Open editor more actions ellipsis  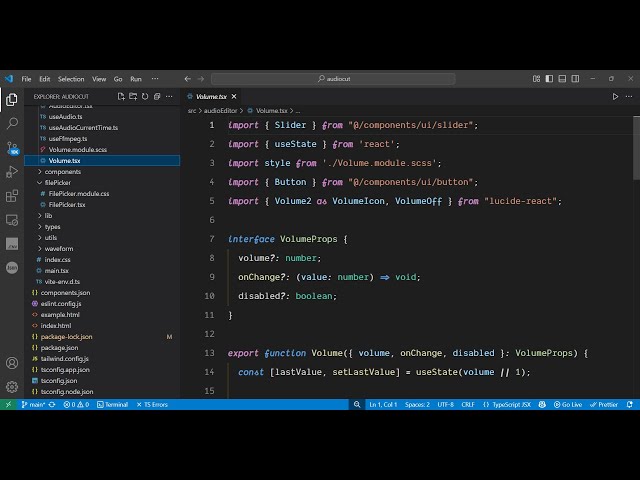pos(629,97)
